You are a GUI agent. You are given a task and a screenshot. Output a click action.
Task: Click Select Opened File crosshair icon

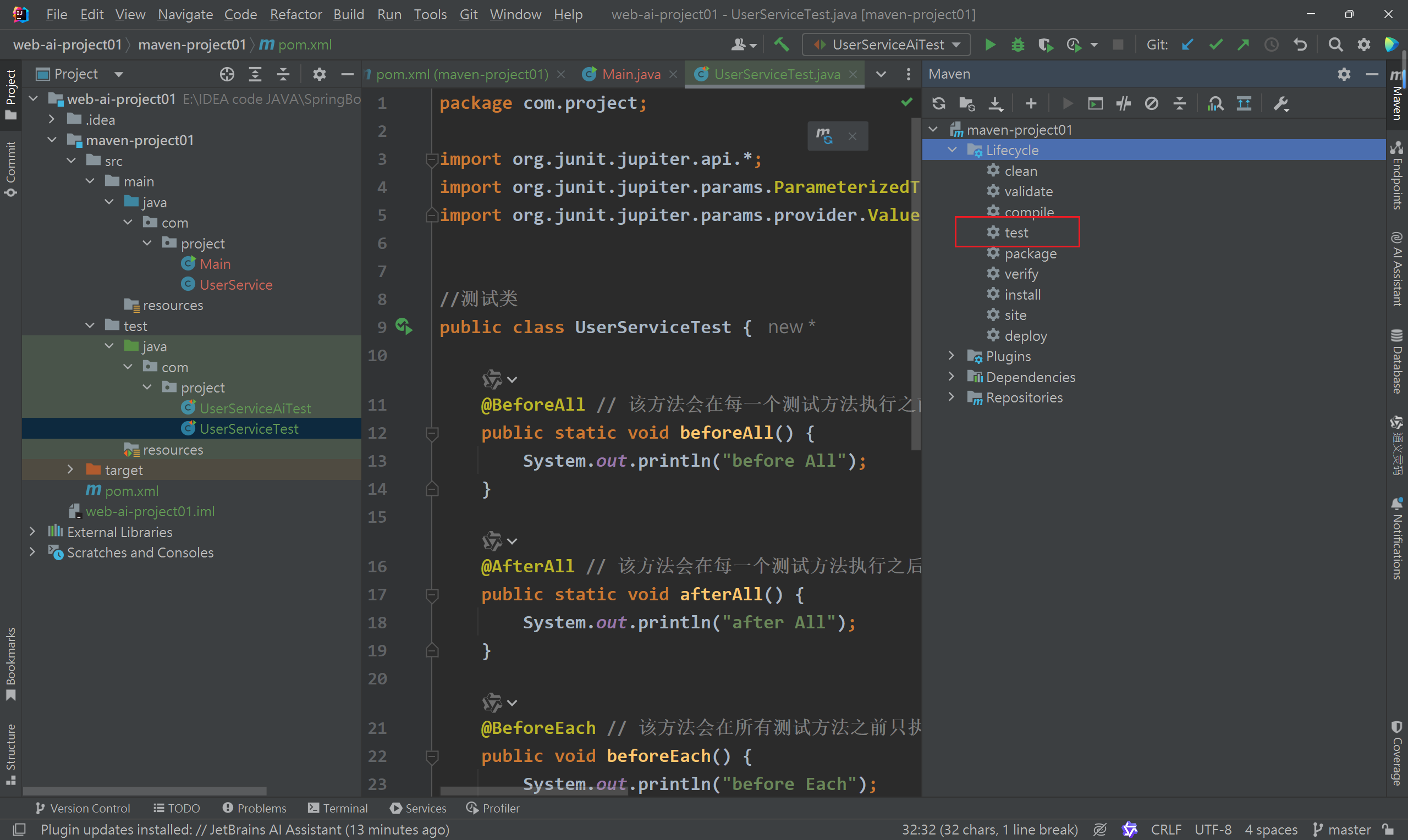click(x=227, y=74)
